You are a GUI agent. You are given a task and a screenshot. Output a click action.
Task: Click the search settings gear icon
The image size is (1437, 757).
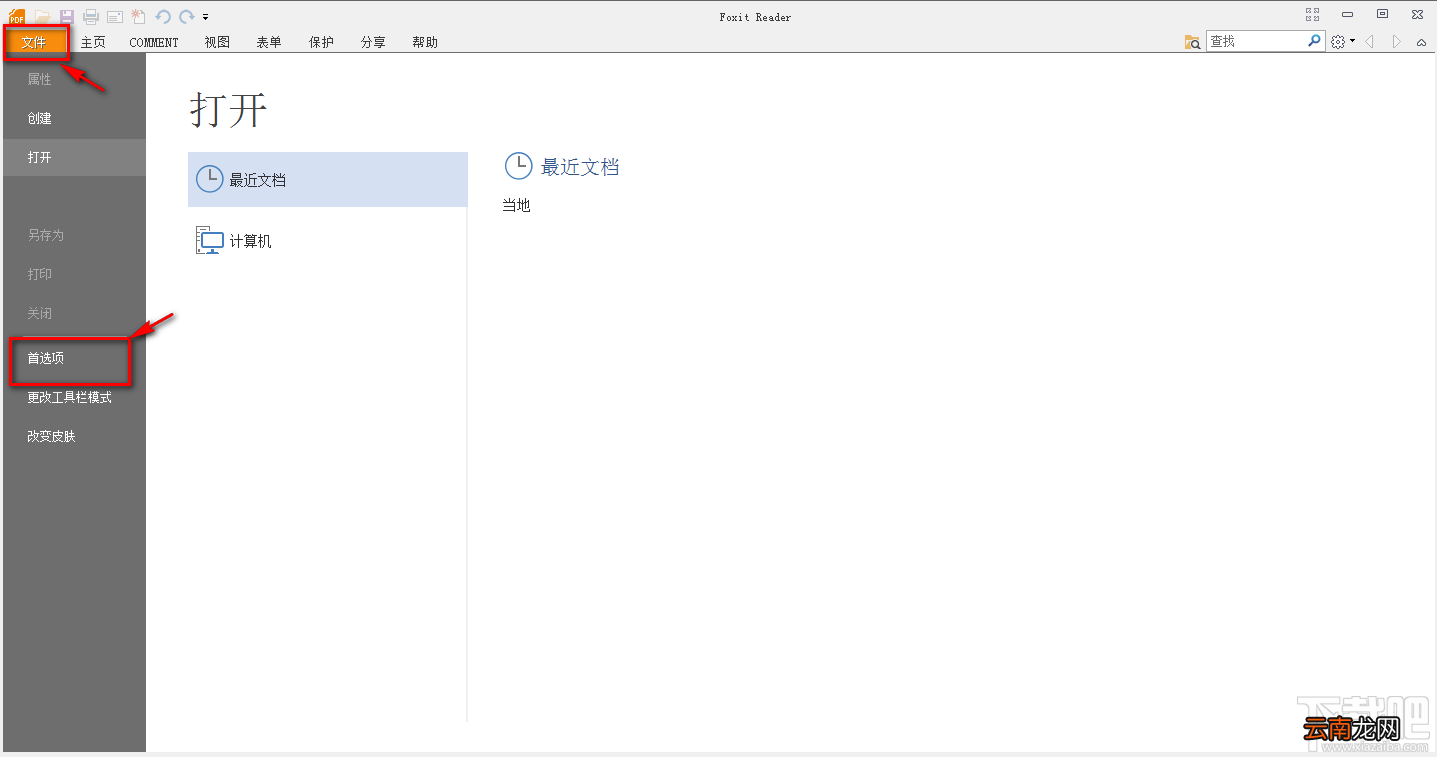coord(1338,42)
